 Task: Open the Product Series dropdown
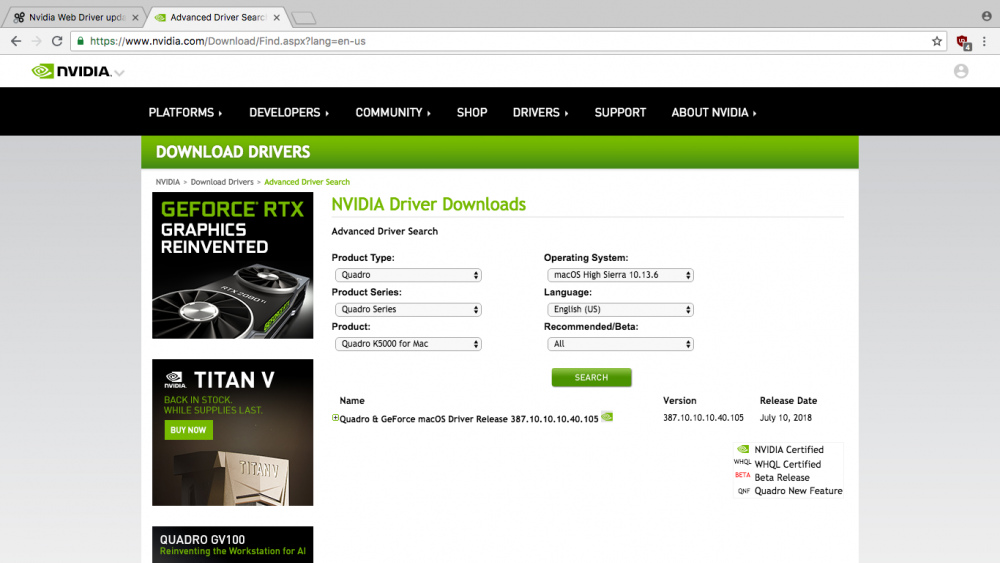click(408, 309)
